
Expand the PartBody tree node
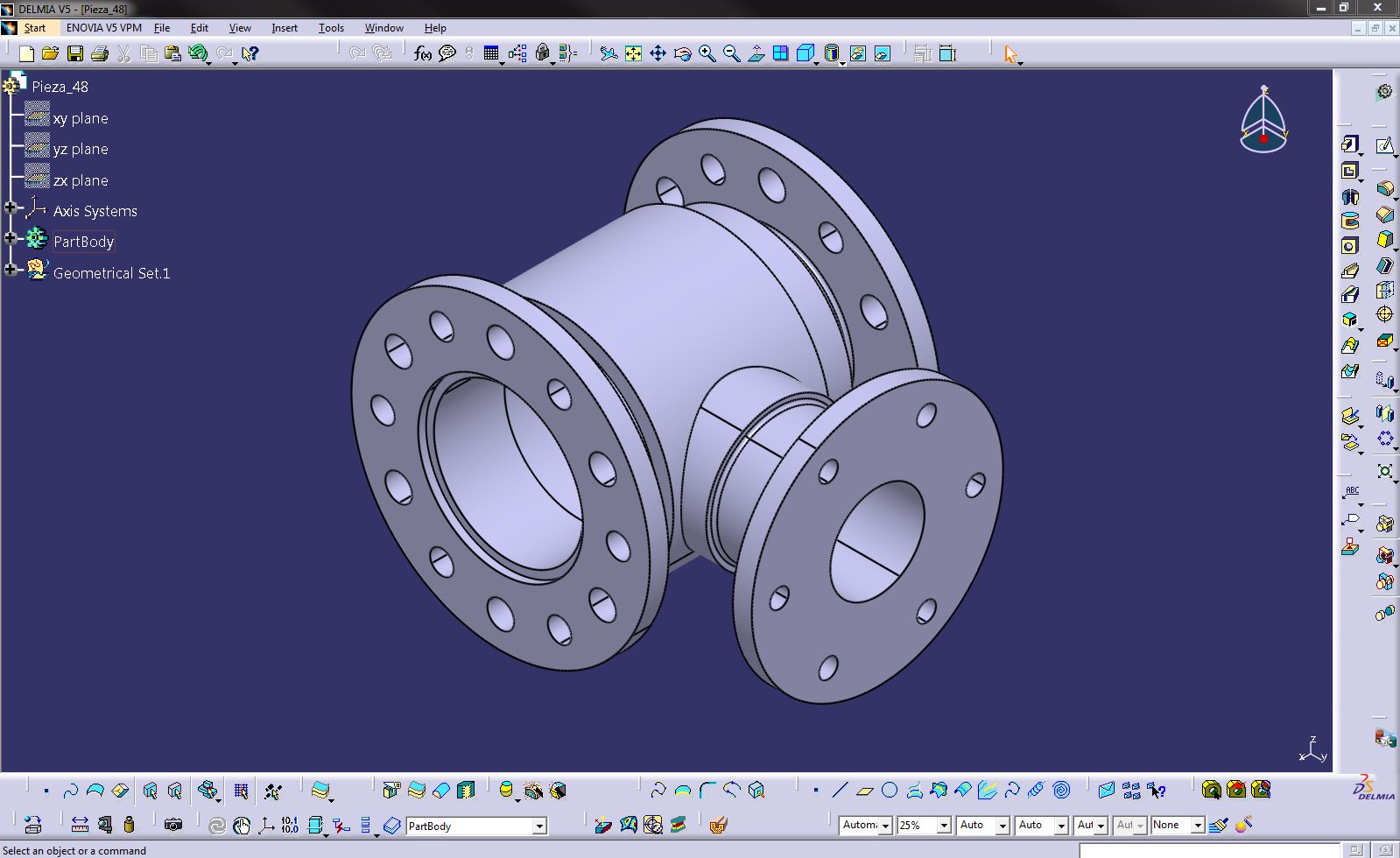pyautogui.click(x=11, y=238)
